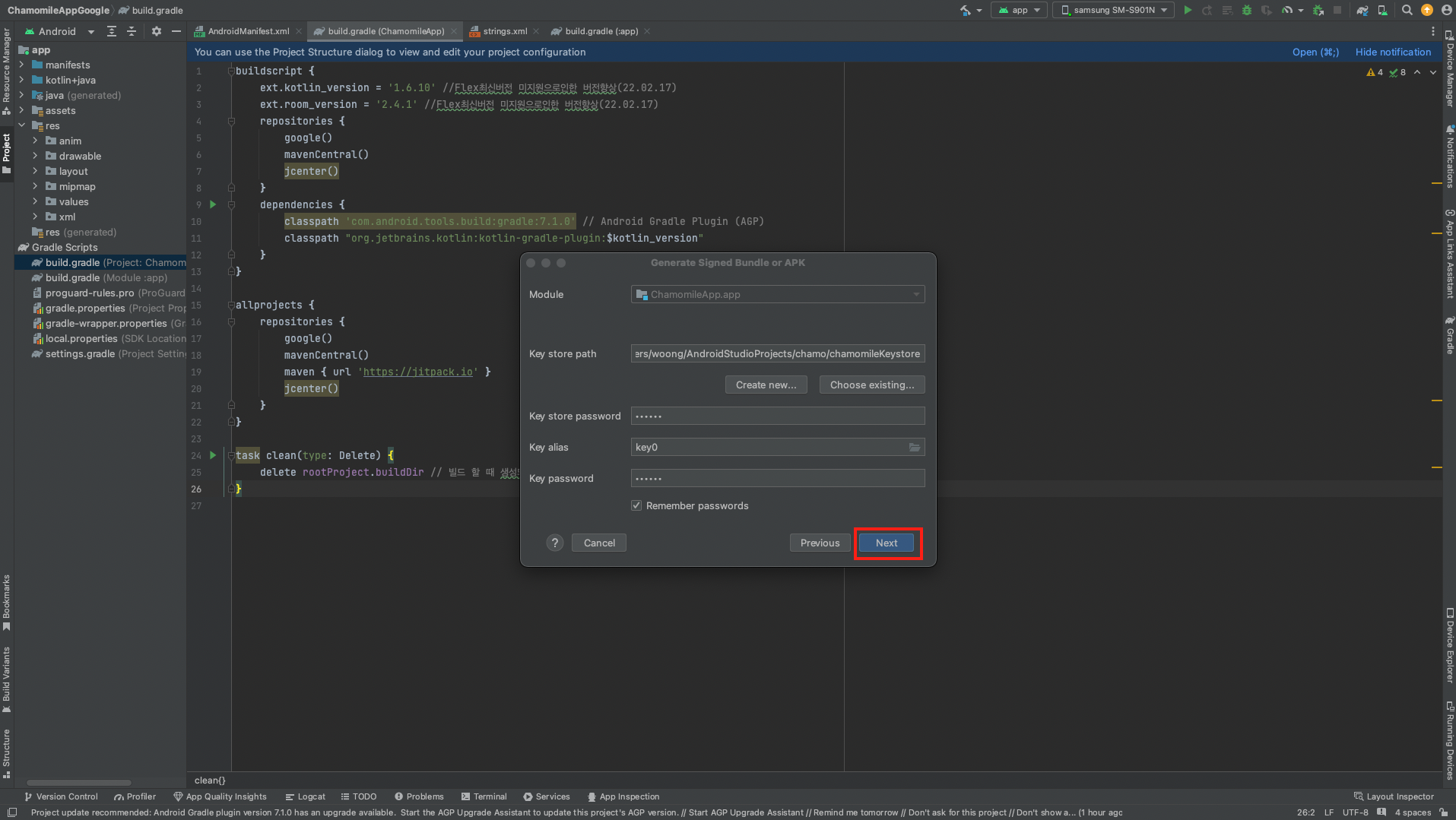Switch to the strings.xml editor tab
The height and width of the screenshot is (820, 1456).
click(x=504, y=31)
